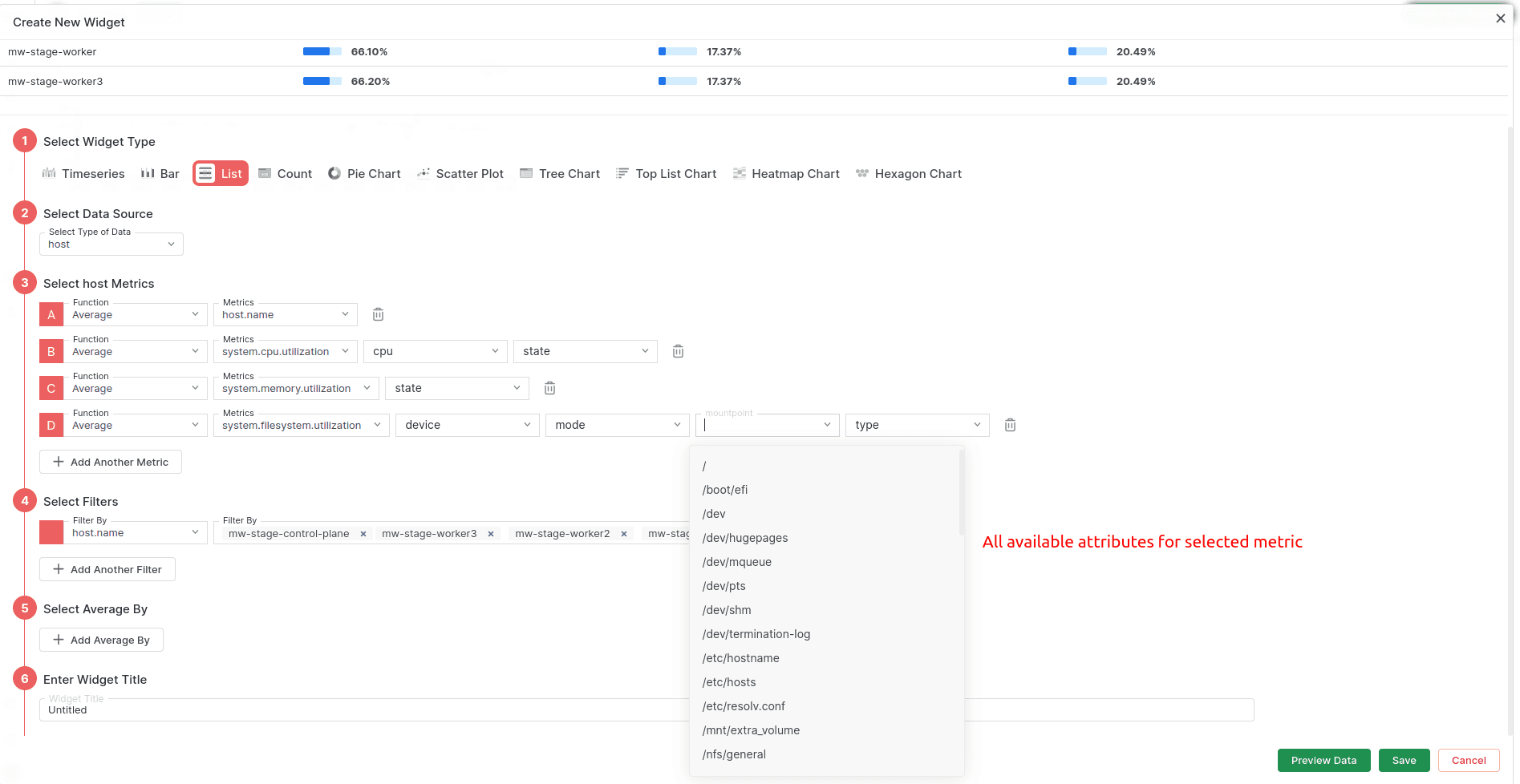Choose /dev/hugepages from mountpoint list
The image size is (1520, 784).
pos(745,538)
